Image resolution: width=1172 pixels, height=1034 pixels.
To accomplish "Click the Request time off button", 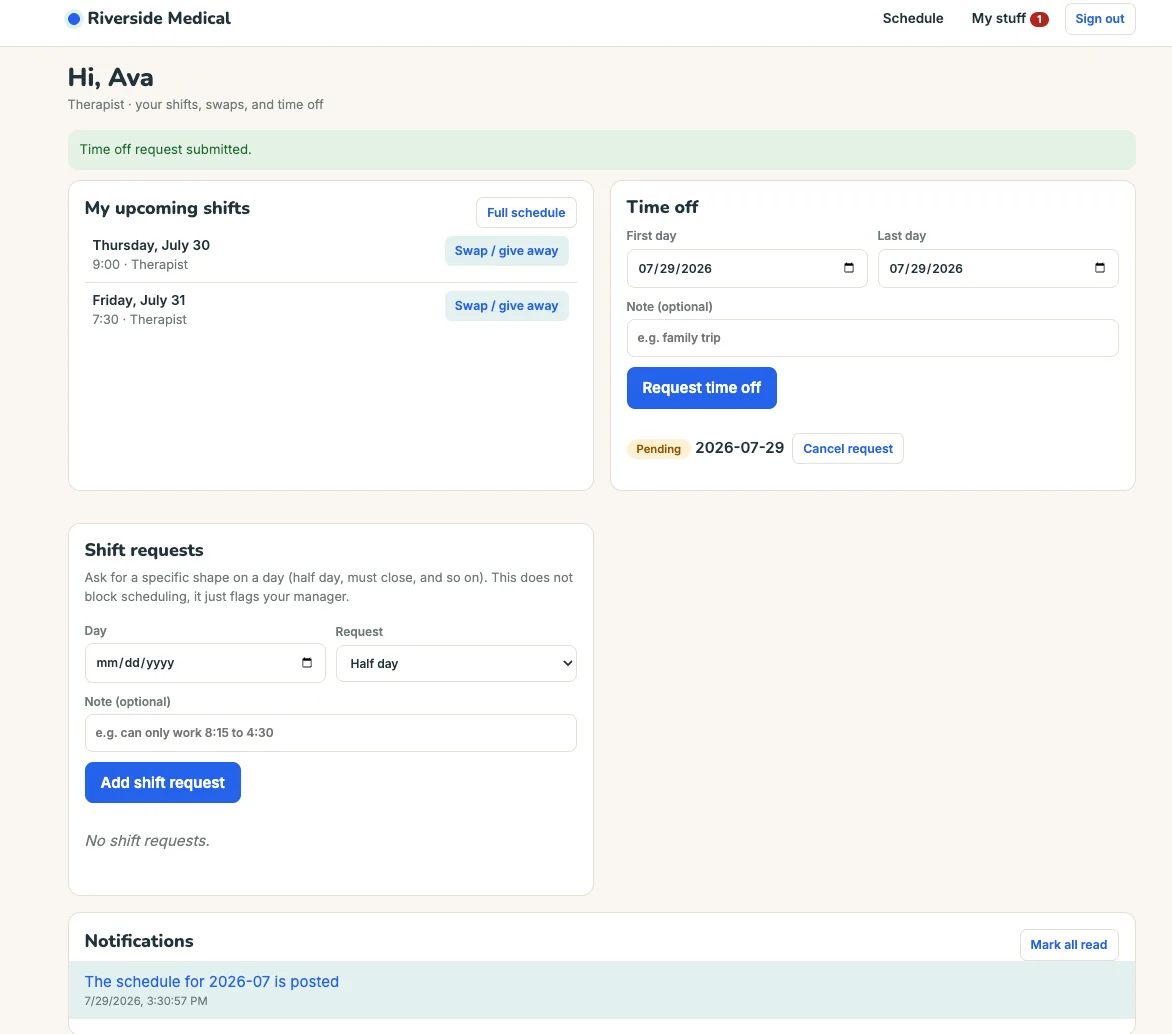I will (701, 387).
